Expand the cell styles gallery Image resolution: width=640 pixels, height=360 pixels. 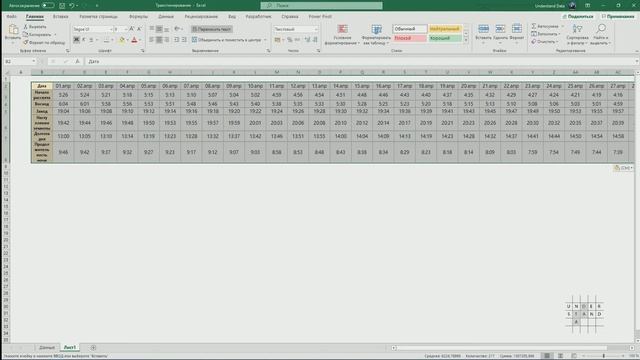click(466, 40)
